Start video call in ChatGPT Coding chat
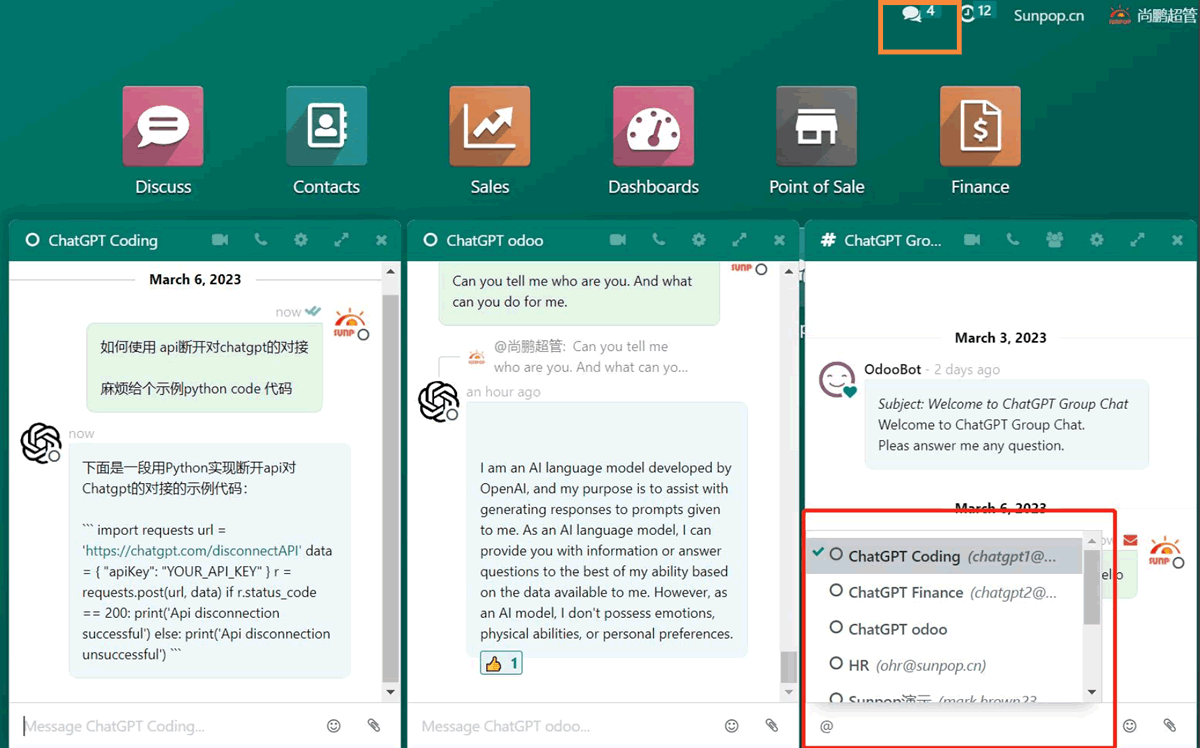 click(220, 240)
